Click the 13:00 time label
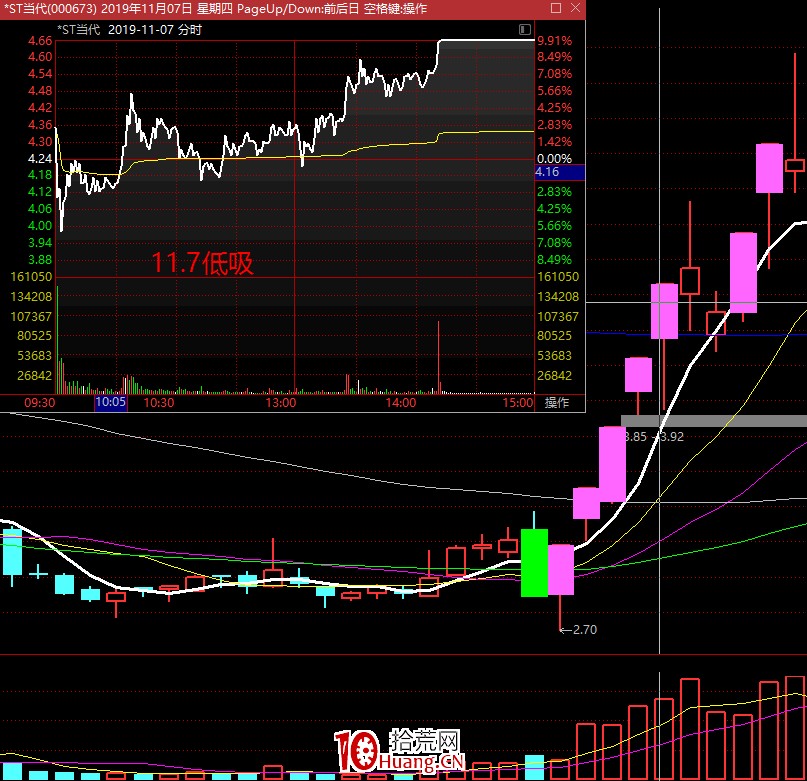Screen dimensions: 807x781 (281, 403)
